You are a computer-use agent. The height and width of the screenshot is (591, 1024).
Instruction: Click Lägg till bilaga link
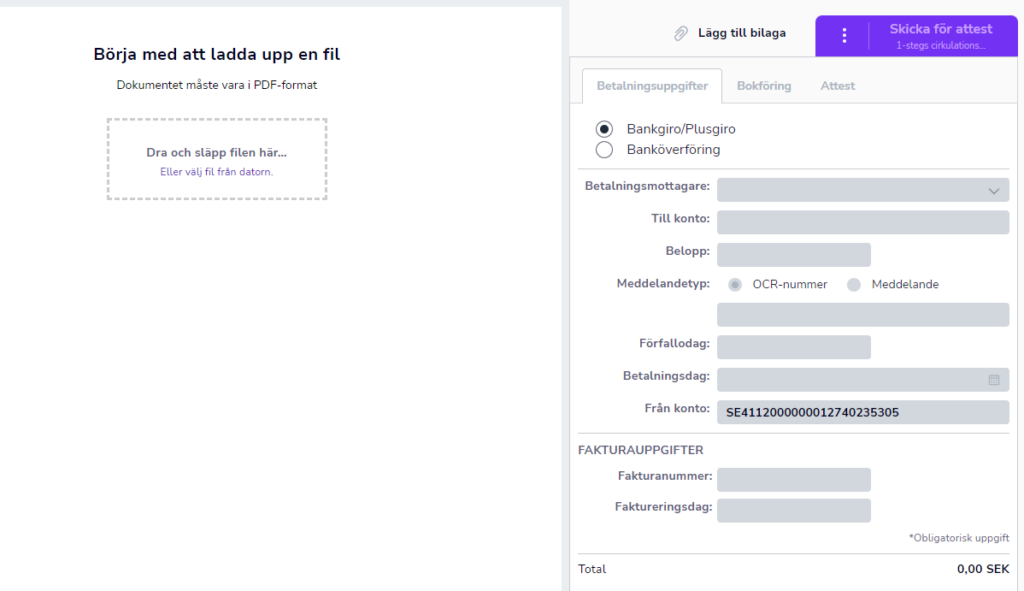pyautogui.click(x=742, y=33)
